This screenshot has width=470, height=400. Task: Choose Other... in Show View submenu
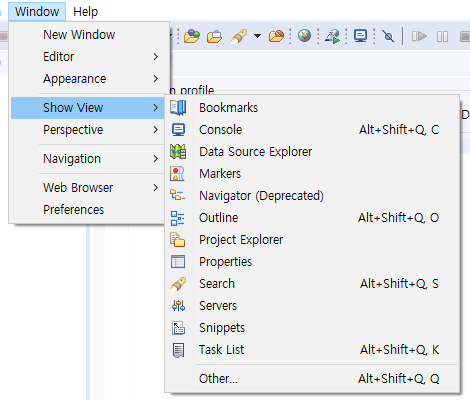point(313,379)
